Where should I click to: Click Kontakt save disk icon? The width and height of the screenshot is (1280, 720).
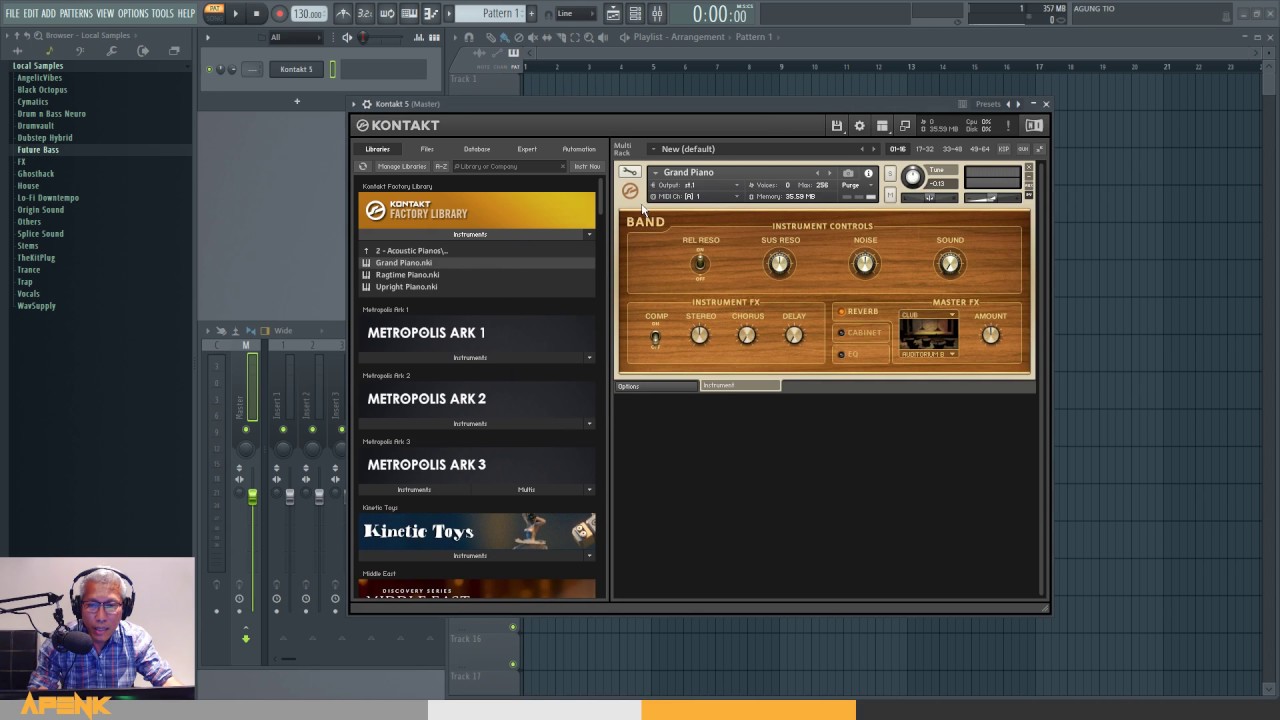837,125
